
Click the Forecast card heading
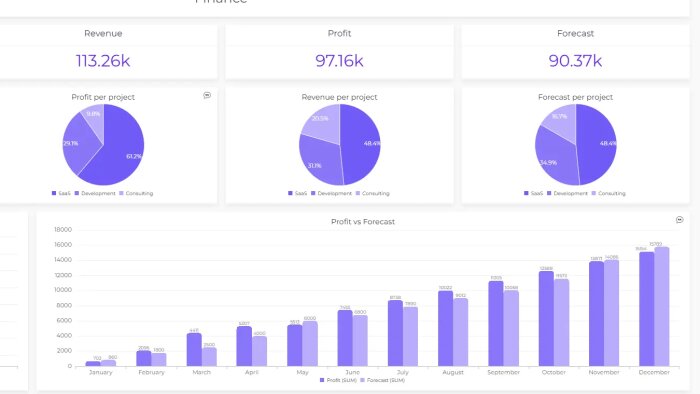click(575, 33)
